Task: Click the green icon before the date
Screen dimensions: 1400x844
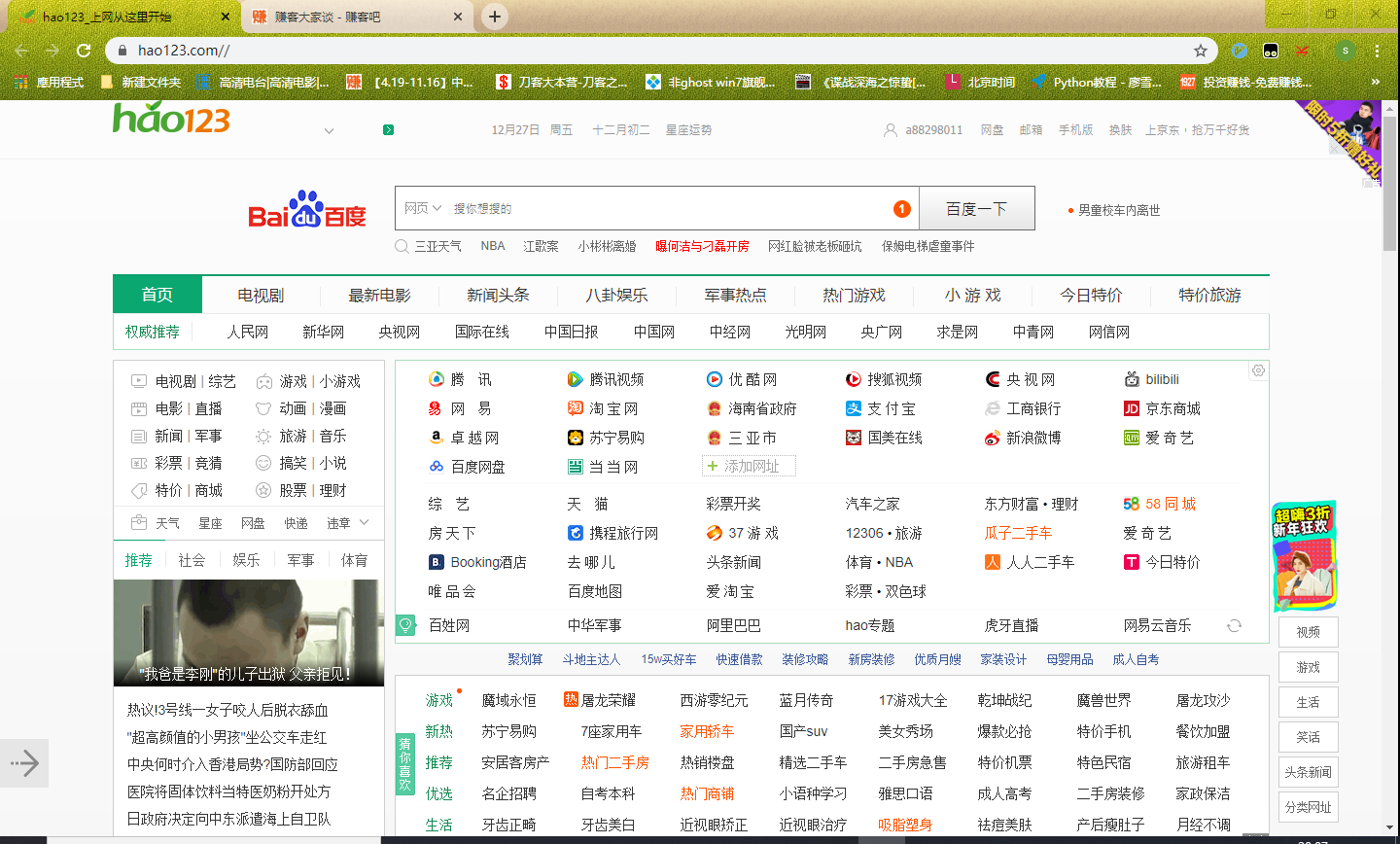Action: (x=388, y=129)
